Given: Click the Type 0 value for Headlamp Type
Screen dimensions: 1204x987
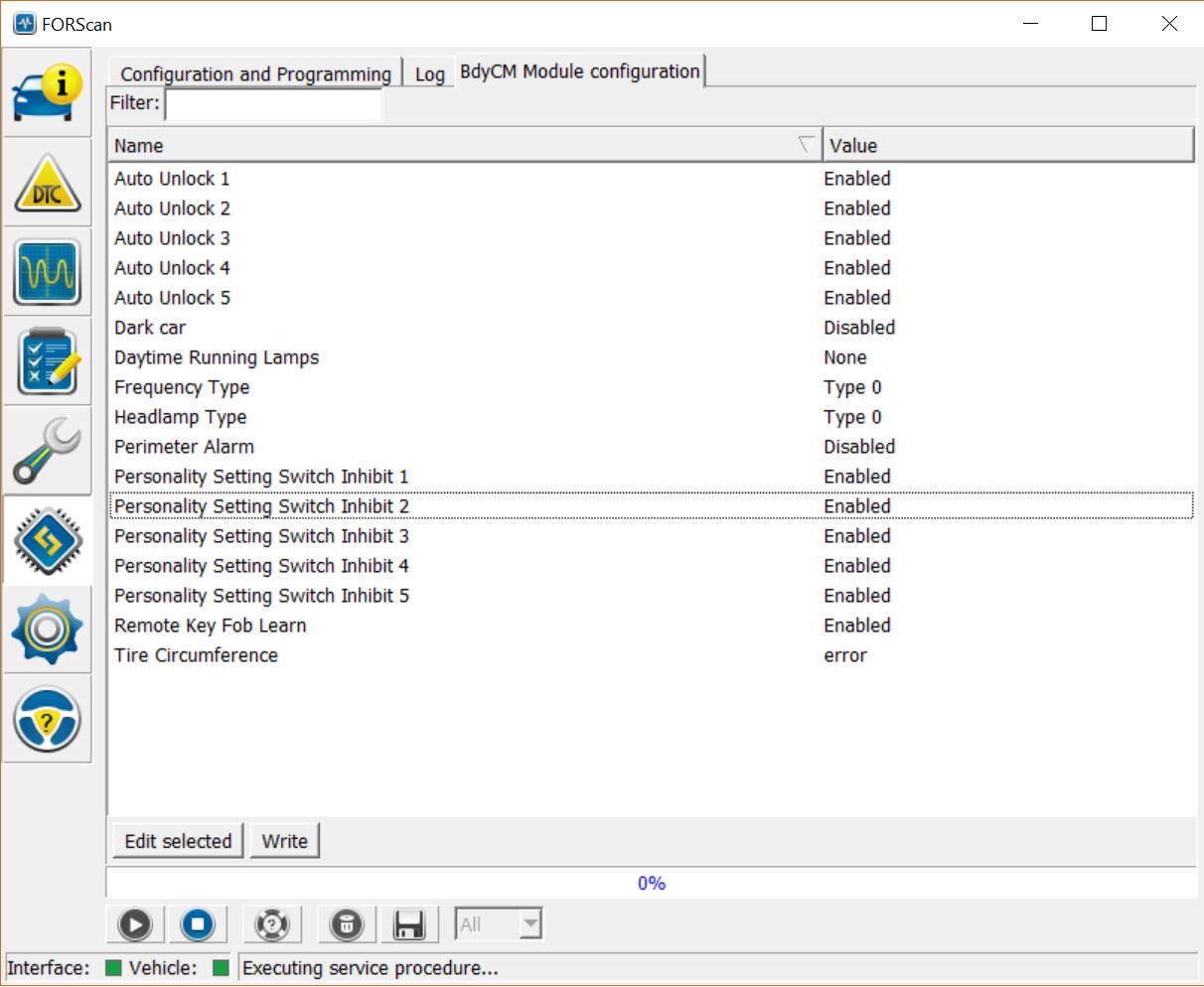Looking at the screenshot, I should click(x=852, y=417).
